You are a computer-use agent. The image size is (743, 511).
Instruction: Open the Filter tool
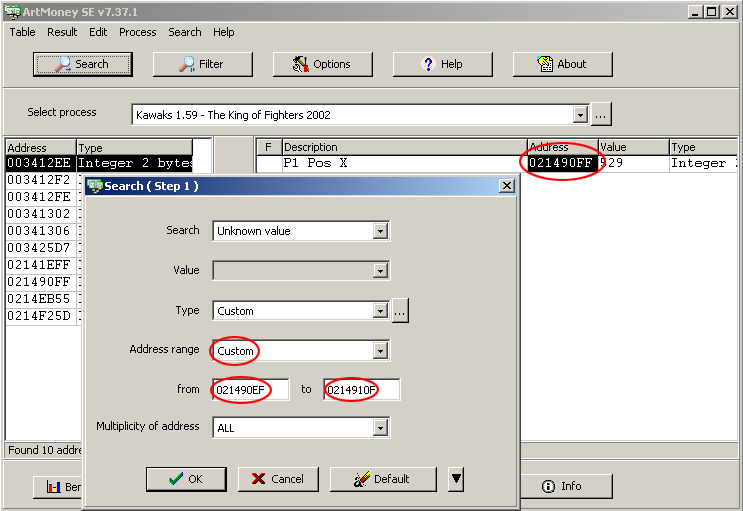pyautogui.click(x=202, y=64)
